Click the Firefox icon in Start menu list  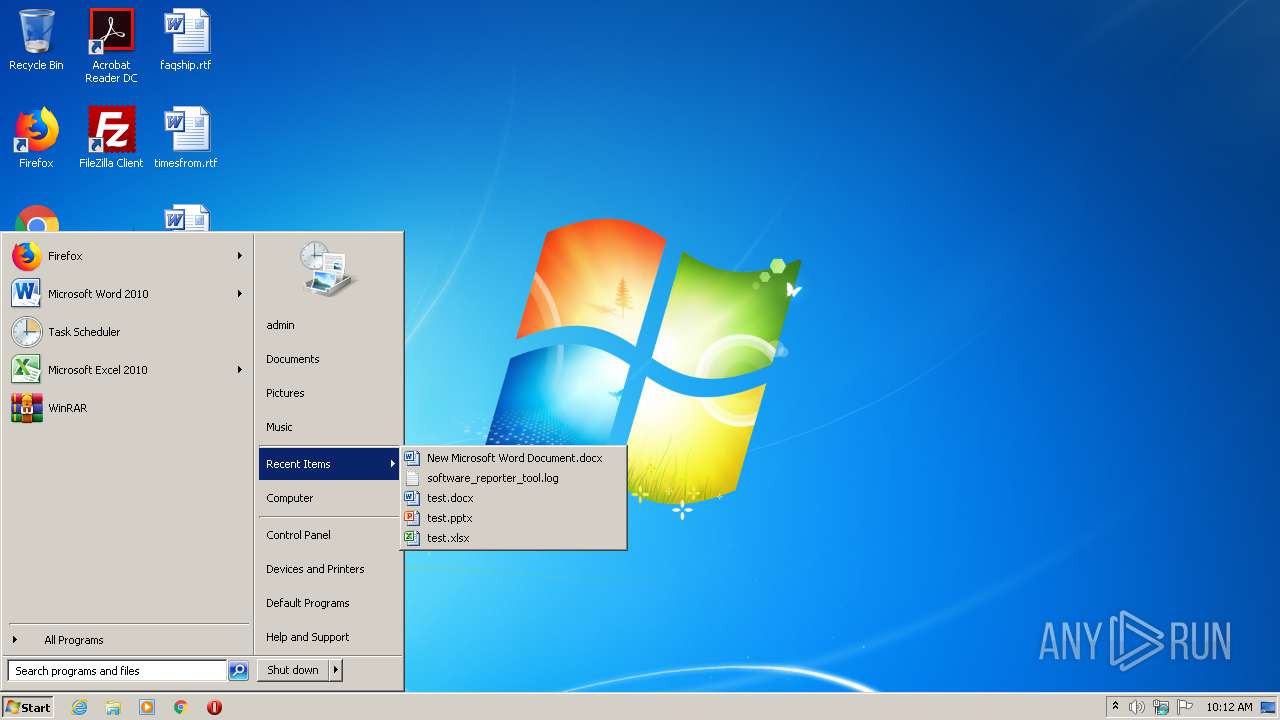click(x=27, y=256)
